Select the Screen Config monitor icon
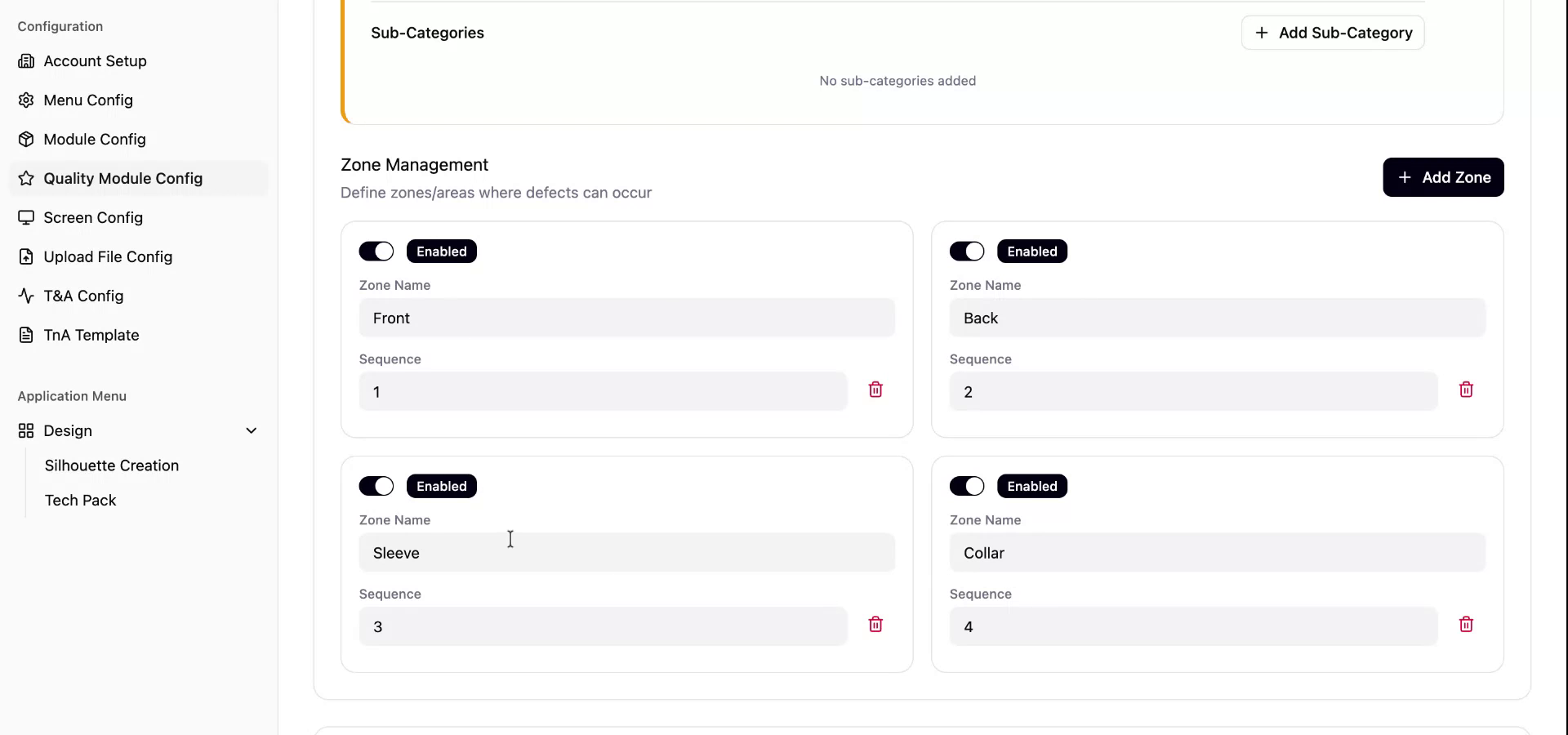The height and width of the screenshot is (735, 1568). (26, 217)
